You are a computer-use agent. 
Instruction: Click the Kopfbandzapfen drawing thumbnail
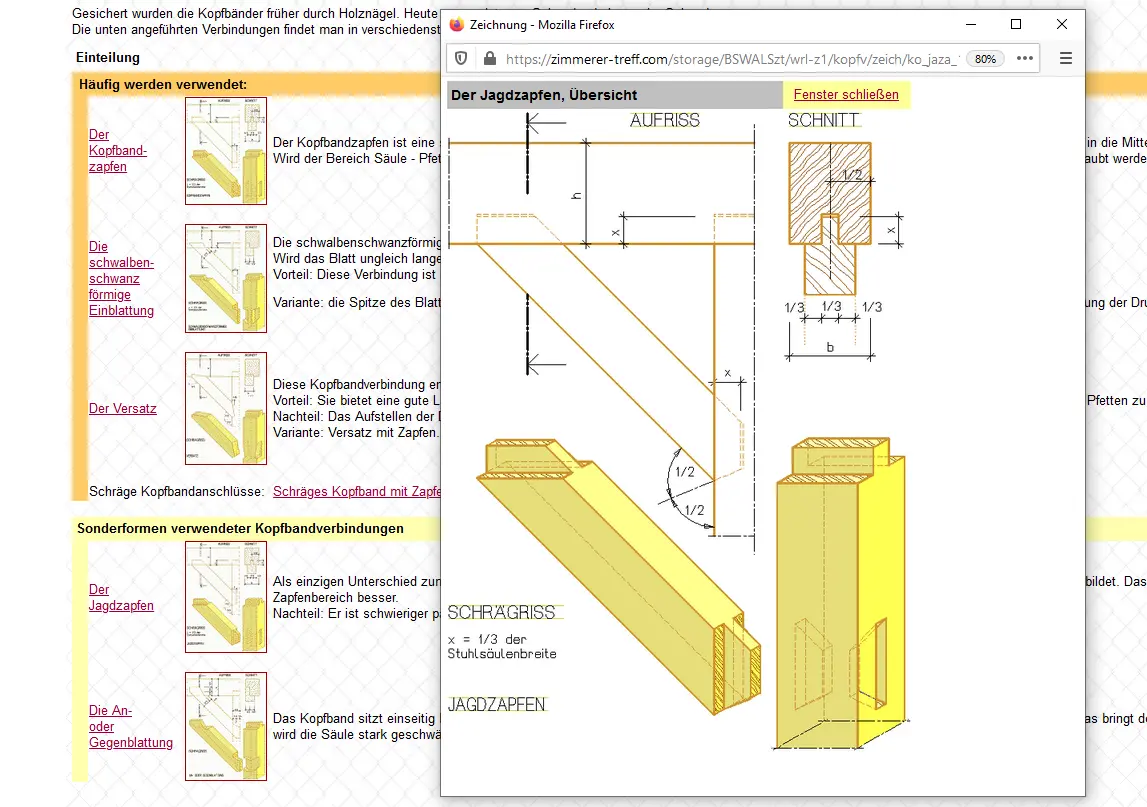click(x=226, y=151)
